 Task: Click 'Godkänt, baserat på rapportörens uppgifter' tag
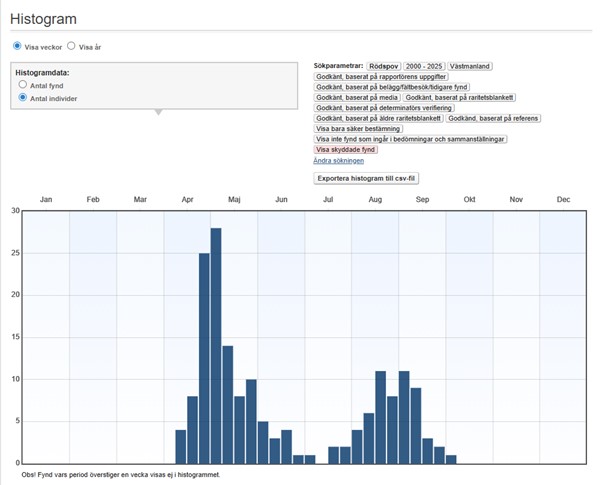381,76
